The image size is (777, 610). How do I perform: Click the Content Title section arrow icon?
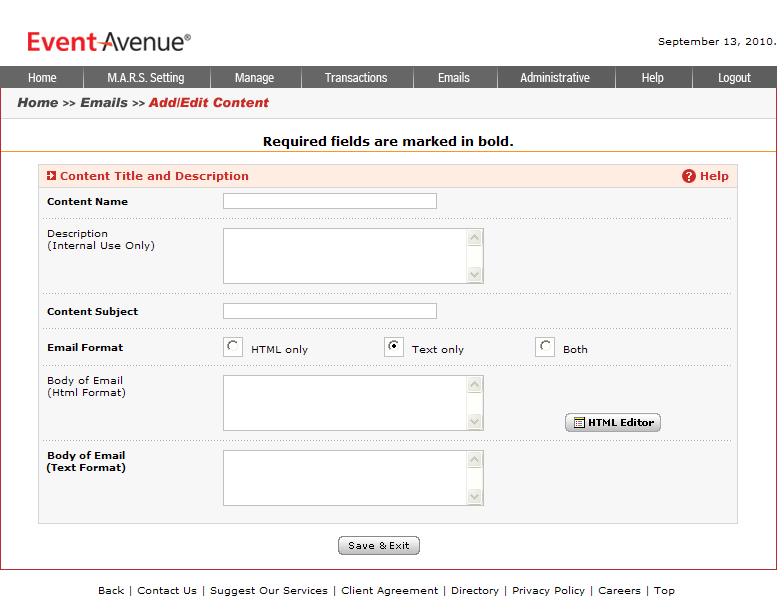click(51, 176)
